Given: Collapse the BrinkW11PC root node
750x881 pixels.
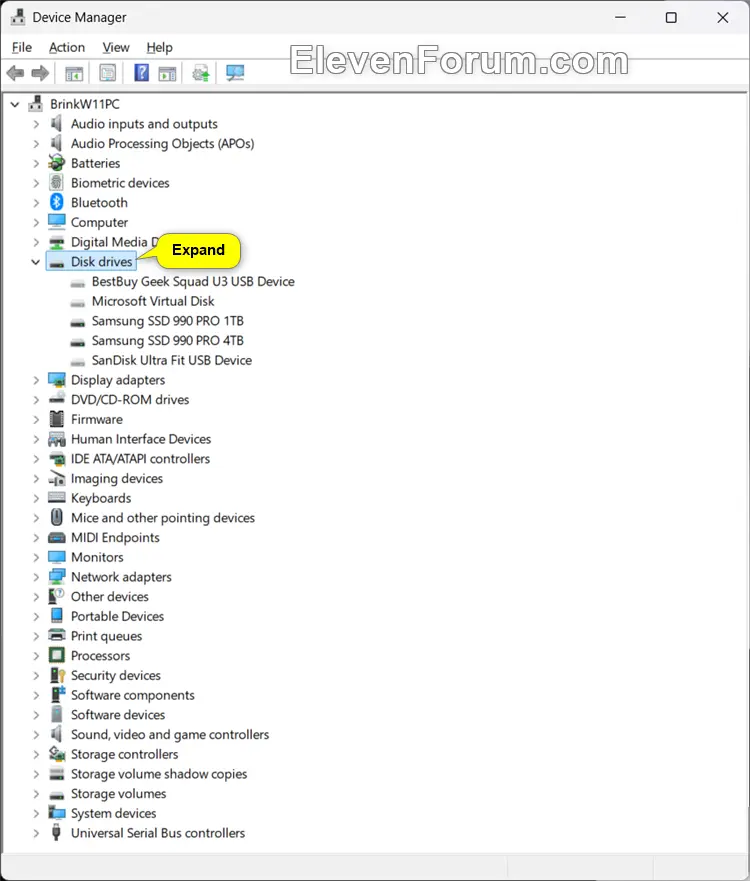Looking at the screenshot, I should 15,105.
